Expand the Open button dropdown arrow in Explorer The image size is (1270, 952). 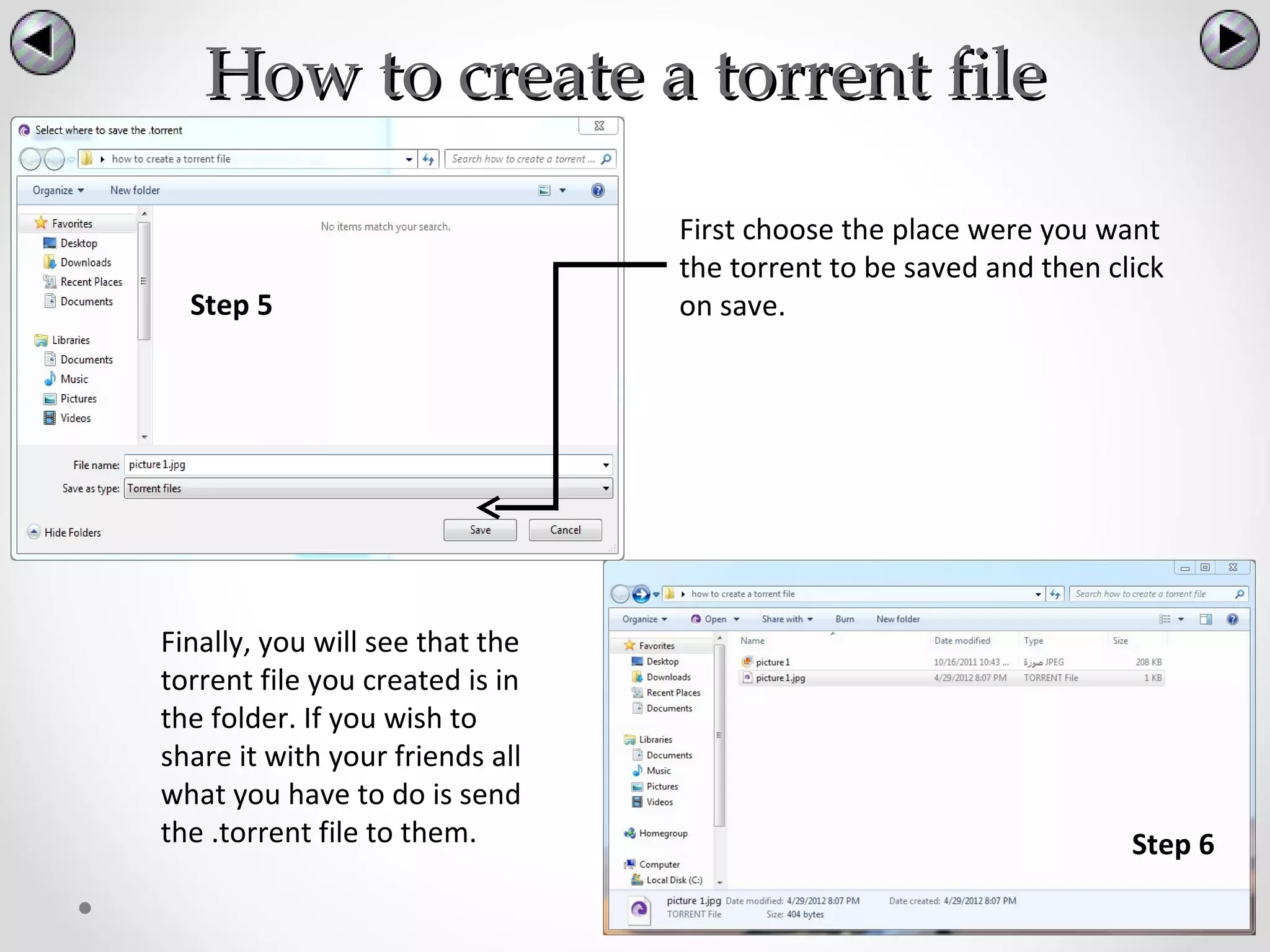(736, 619)
